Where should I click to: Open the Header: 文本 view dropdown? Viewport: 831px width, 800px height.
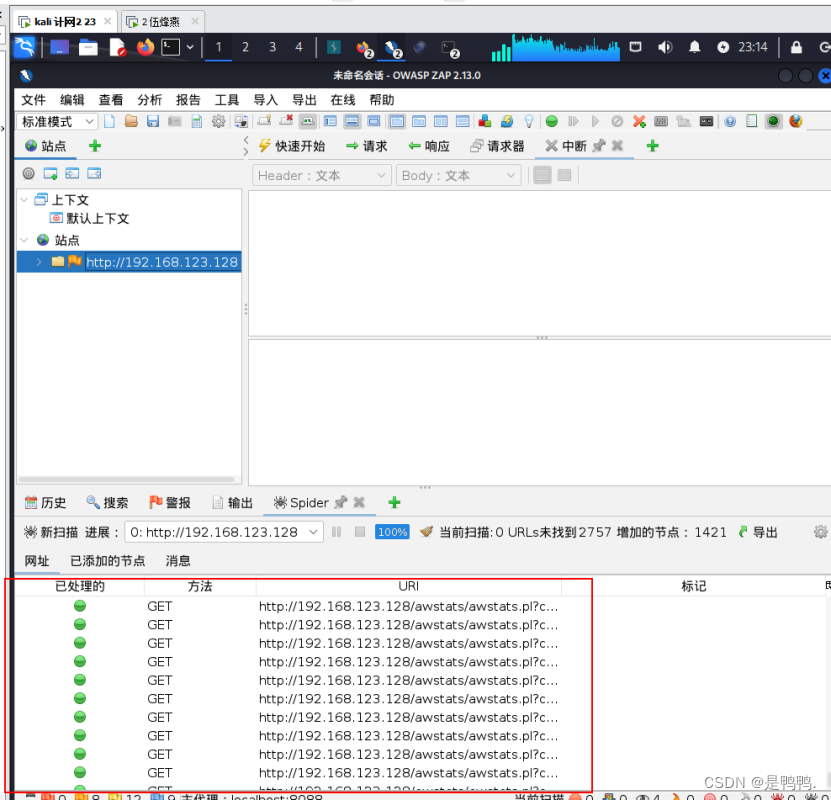(322, 175)
